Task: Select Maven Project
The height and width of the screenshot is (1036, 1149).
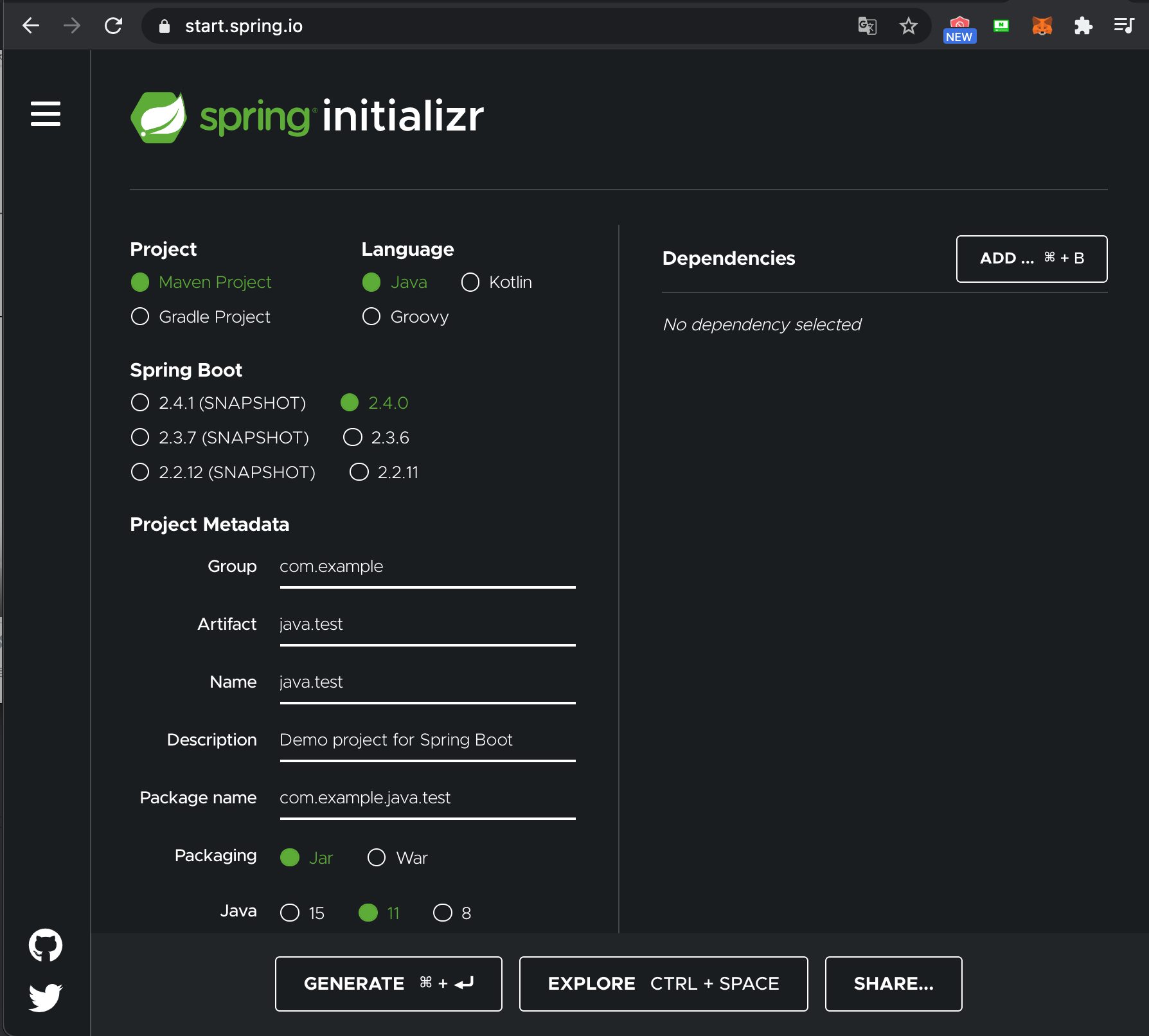Action: (201, 282)
